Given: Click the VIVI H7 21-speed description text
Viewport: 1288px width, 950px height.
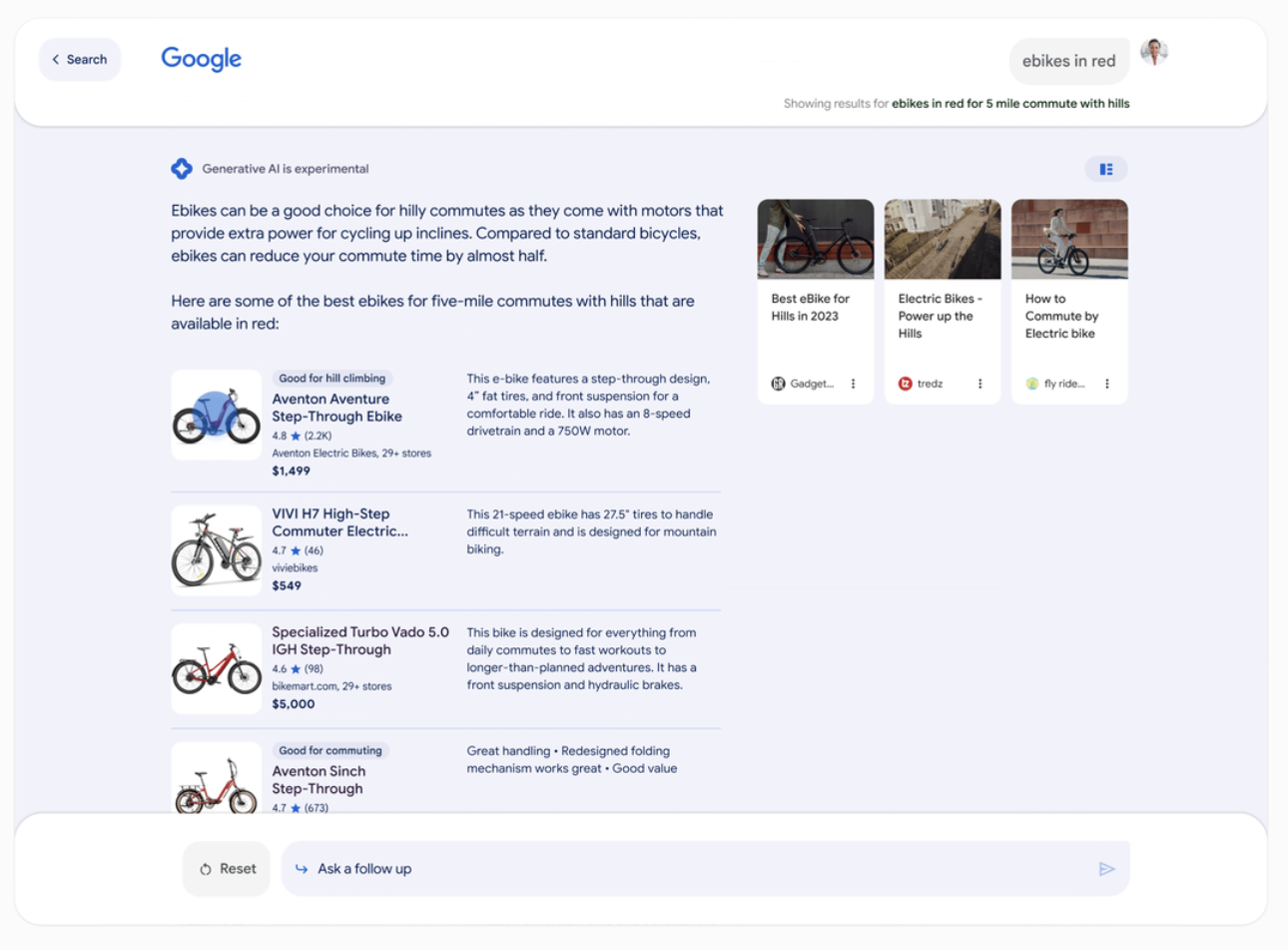Looking at the screenshot, I should coord(591,531).
